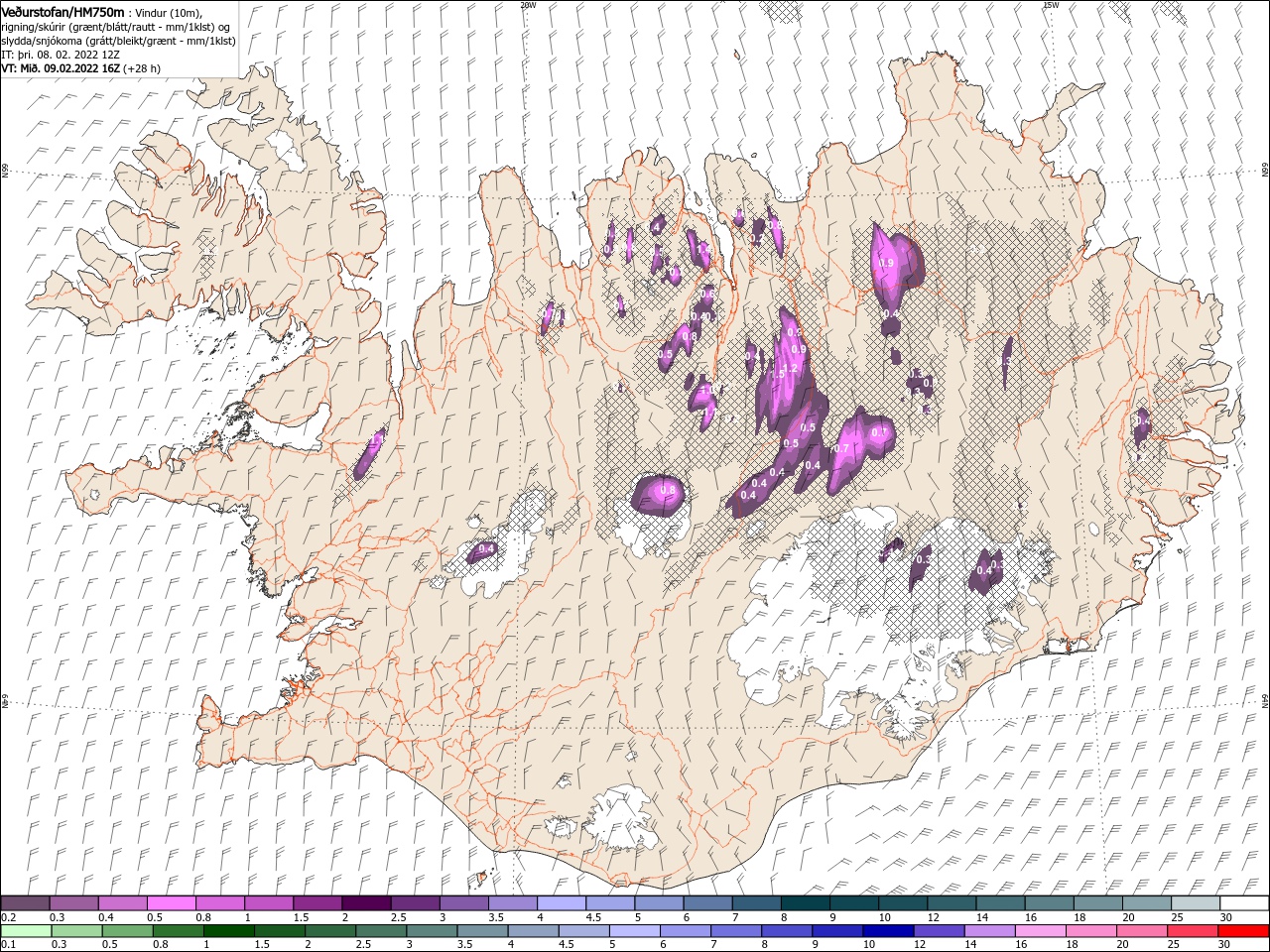Pick the darkest green 1–1.5 rain legend swatch

pos(228,931)
